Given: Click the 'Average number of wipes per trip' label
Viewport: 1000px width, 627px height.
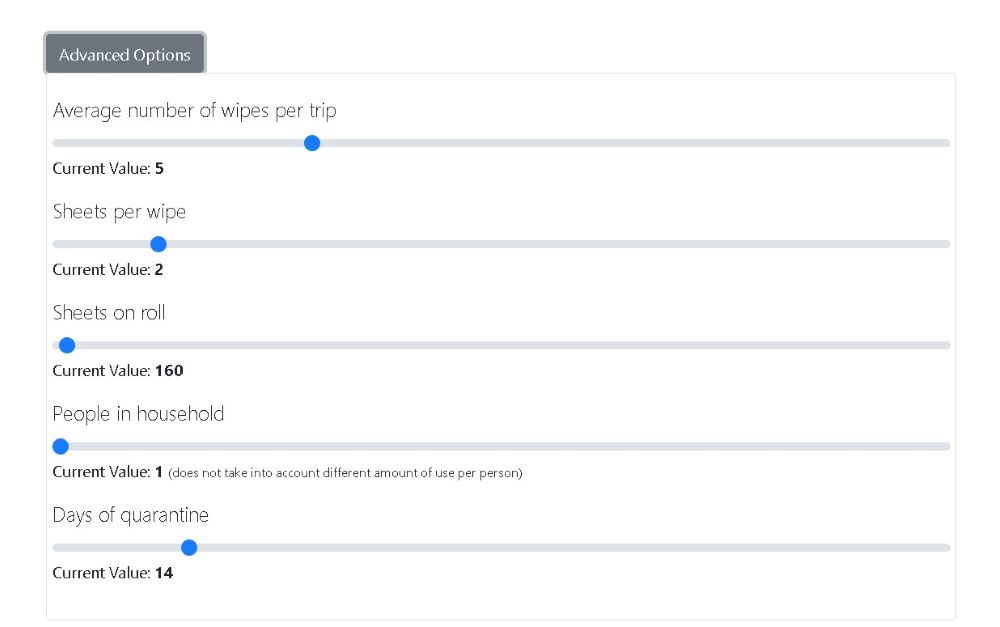Looking at the screenshot, I should (x=194, y=110).
